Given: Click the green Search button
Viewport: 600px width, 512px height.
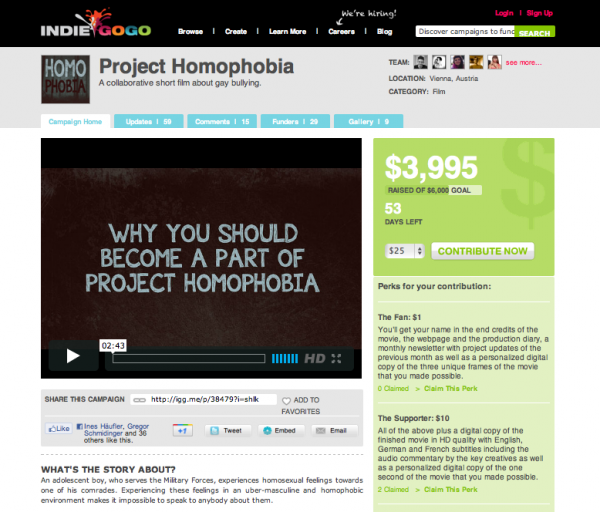Looking at the screenshot, I should 534,31.
